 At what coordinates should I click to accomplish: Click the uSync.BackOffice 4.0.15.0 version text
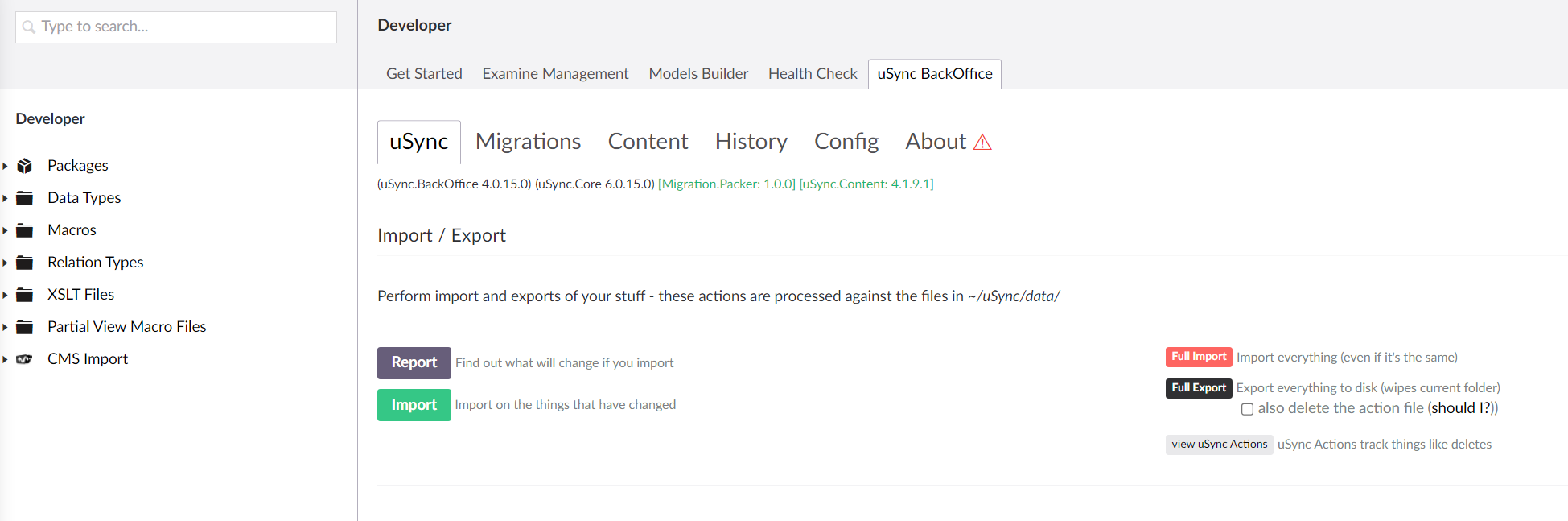(x=455, y=184)
